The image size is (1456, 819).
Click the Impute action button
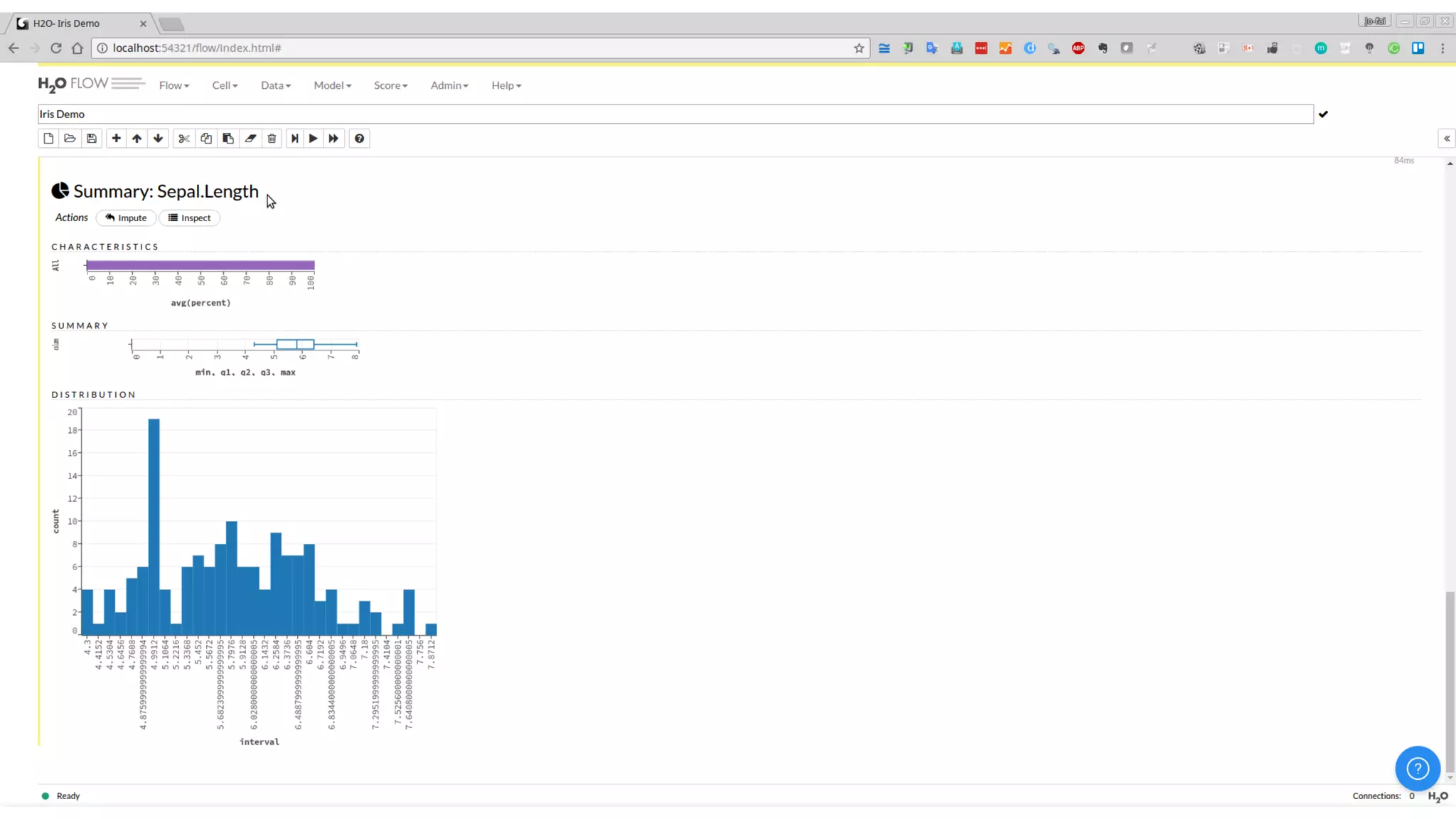[x=126, y=218]
